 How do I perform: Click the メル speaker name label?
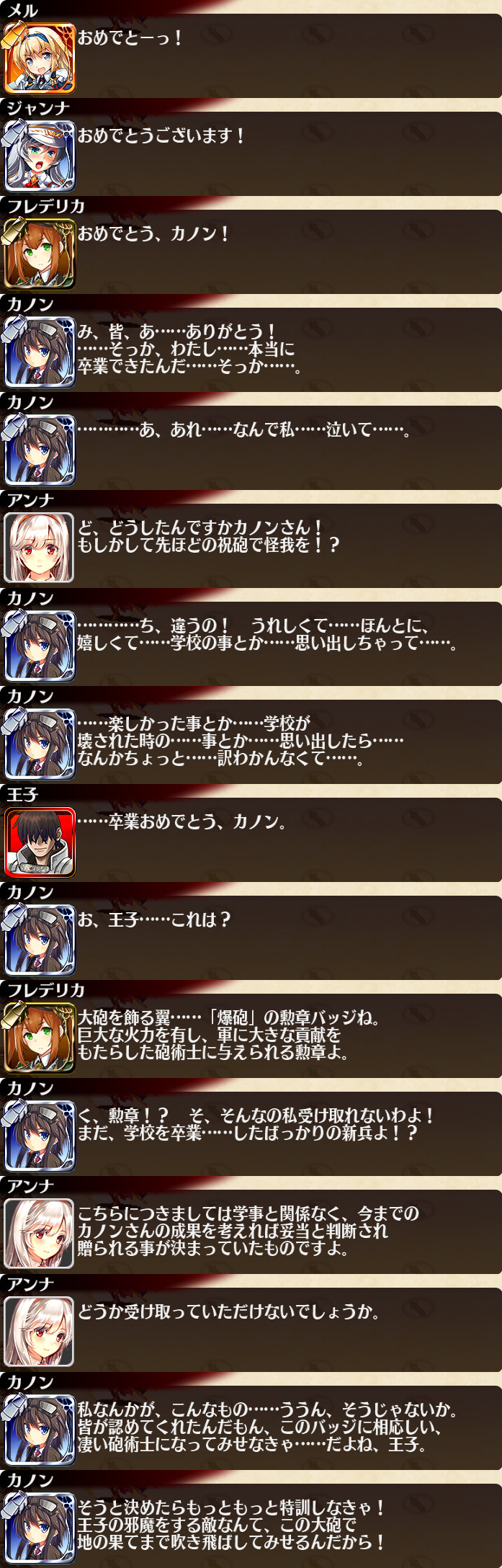click(x=22, y=11)
